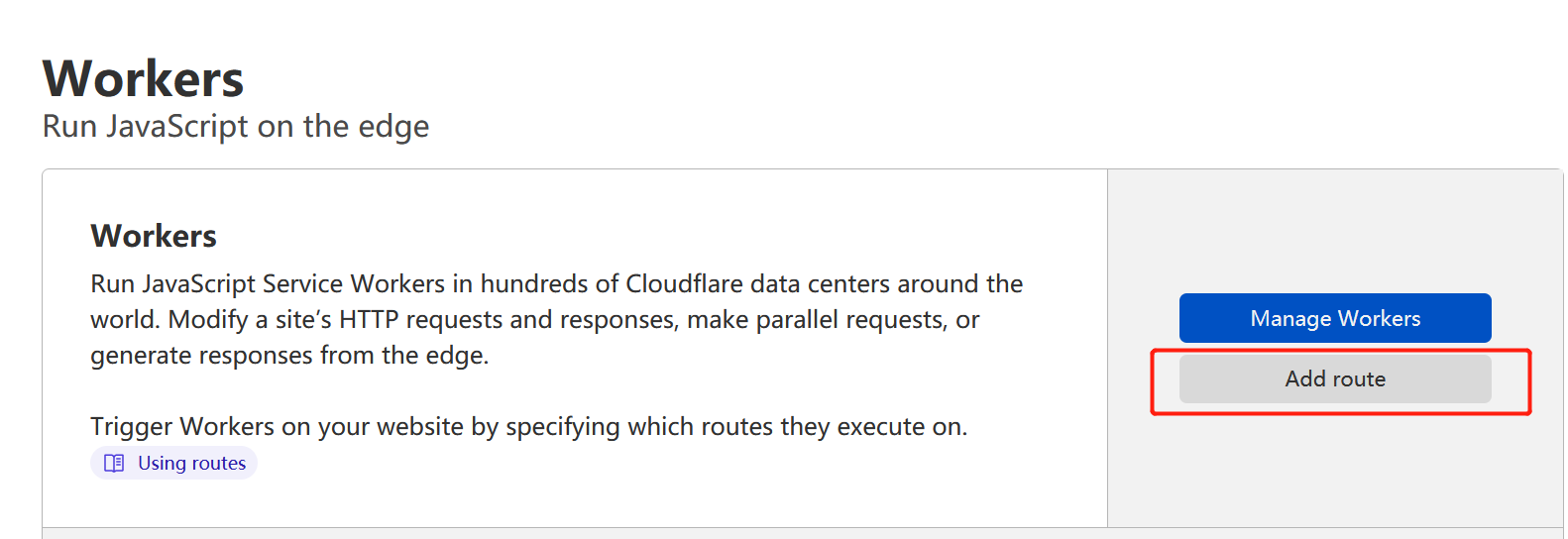Viewport: 1568px width, 539px height.
Task: Click the gray strip beneath the Workers card
Action: 803,534
